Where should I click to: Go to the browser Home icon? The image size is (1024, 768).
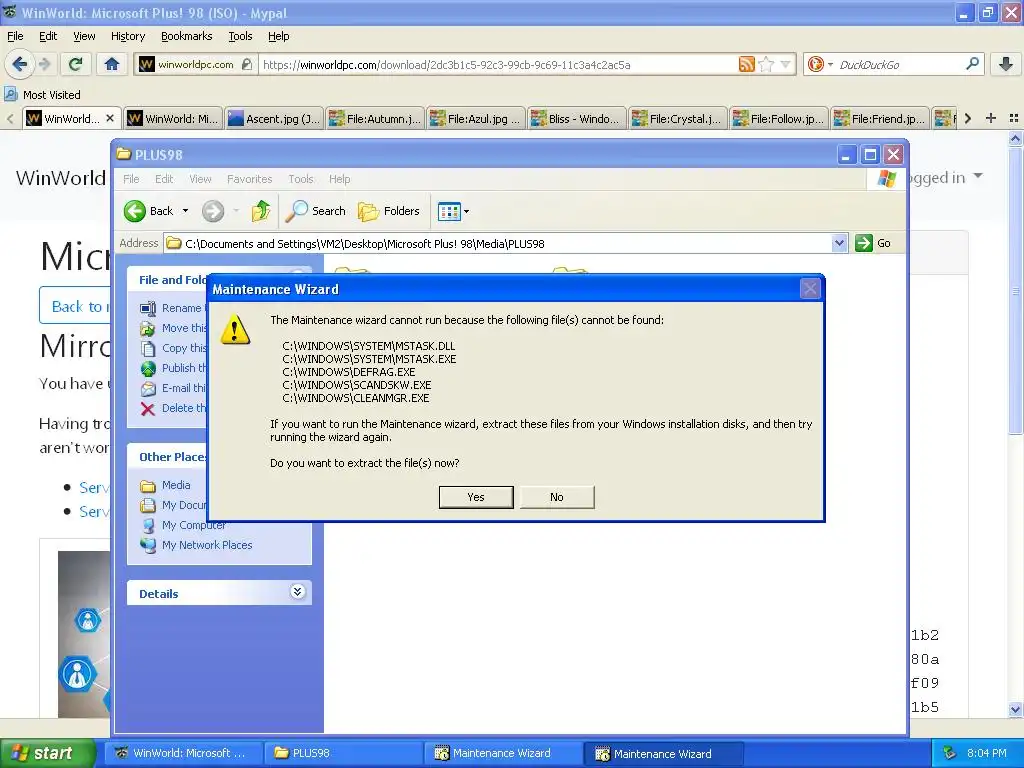112,64
